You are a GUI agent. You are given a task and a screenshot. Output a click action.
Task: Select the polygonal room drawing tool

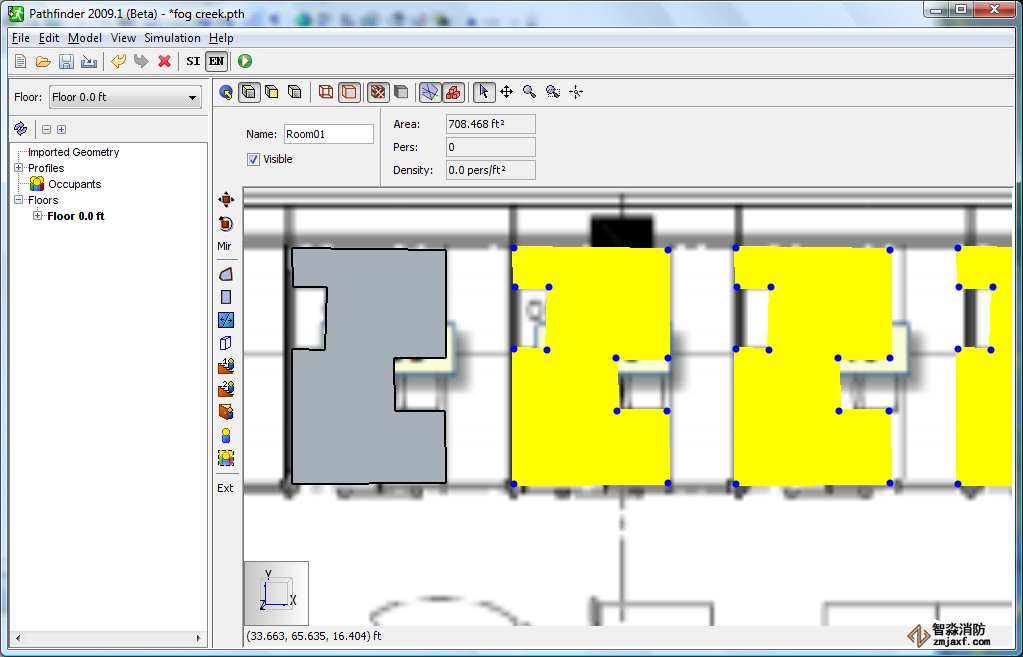(226, 273)
